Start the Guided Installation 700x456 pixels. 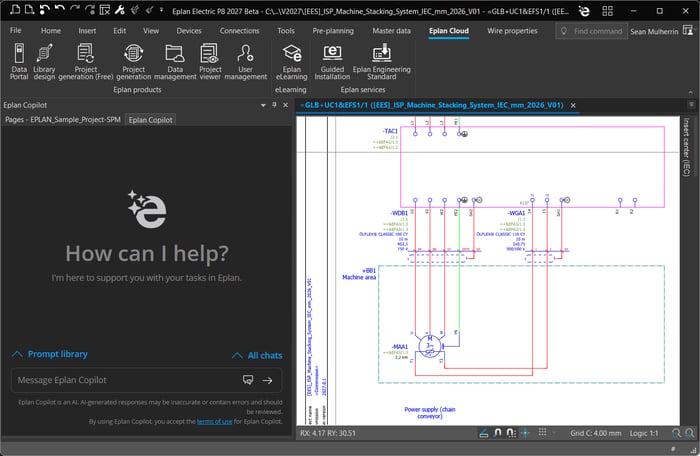pos(332,62)
